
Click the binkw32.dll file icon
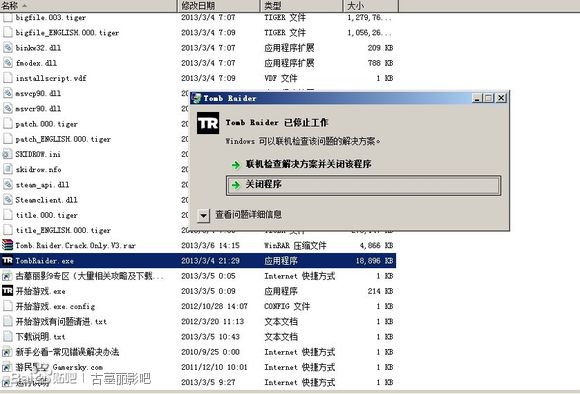pyautogui.click(x=7, y=48)
